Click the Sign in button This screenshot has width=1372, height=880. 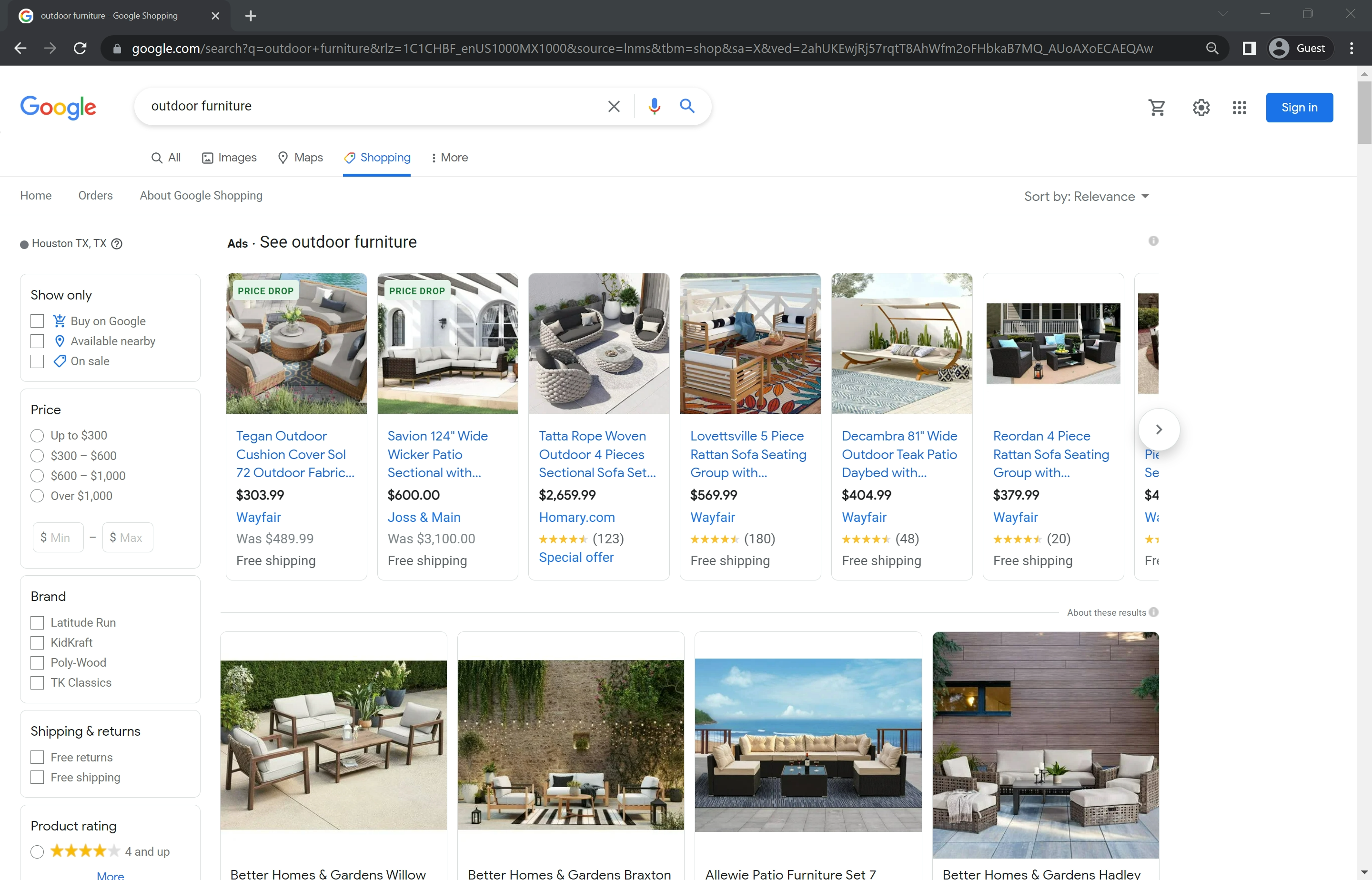point(1299,108)
